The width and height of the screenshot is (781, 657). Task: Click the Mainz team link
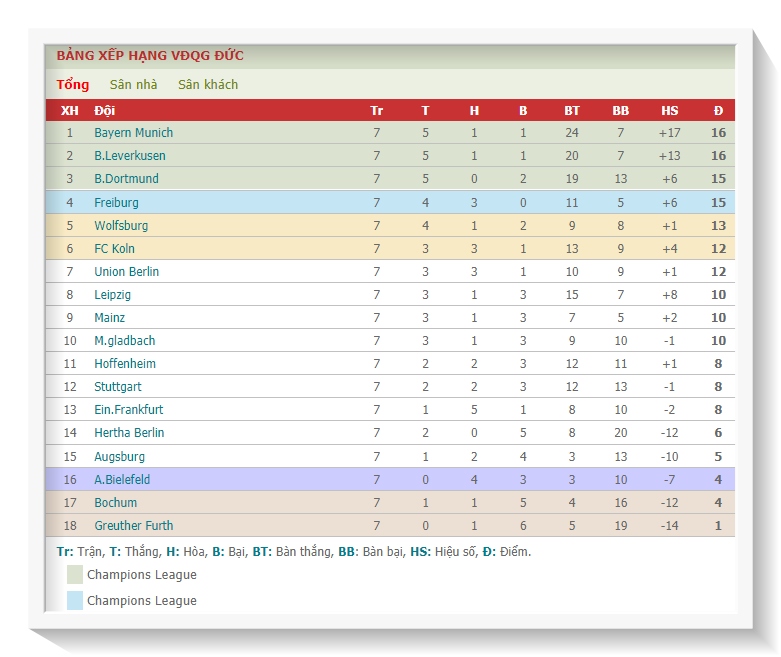click(109, 318)
